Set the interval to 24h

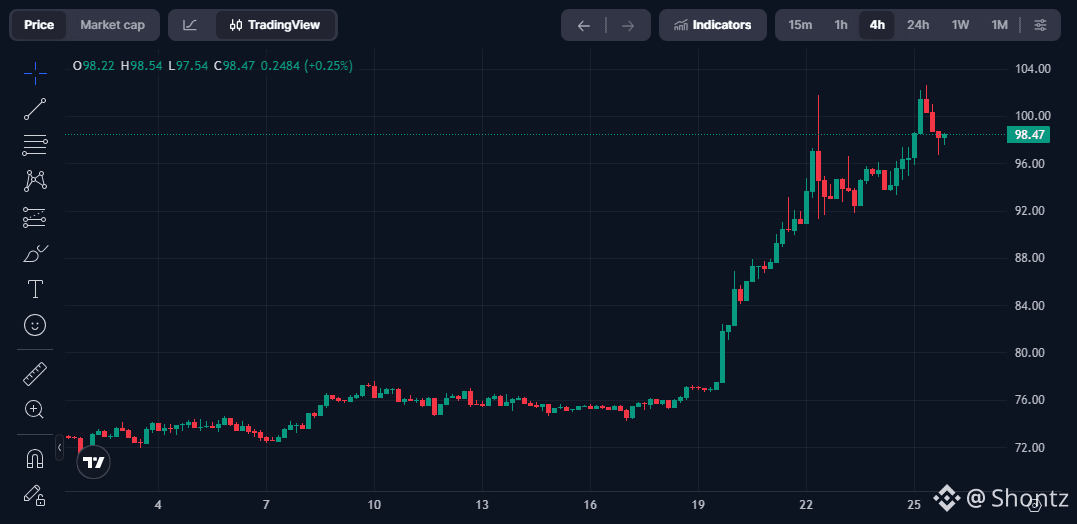point(918,25)
